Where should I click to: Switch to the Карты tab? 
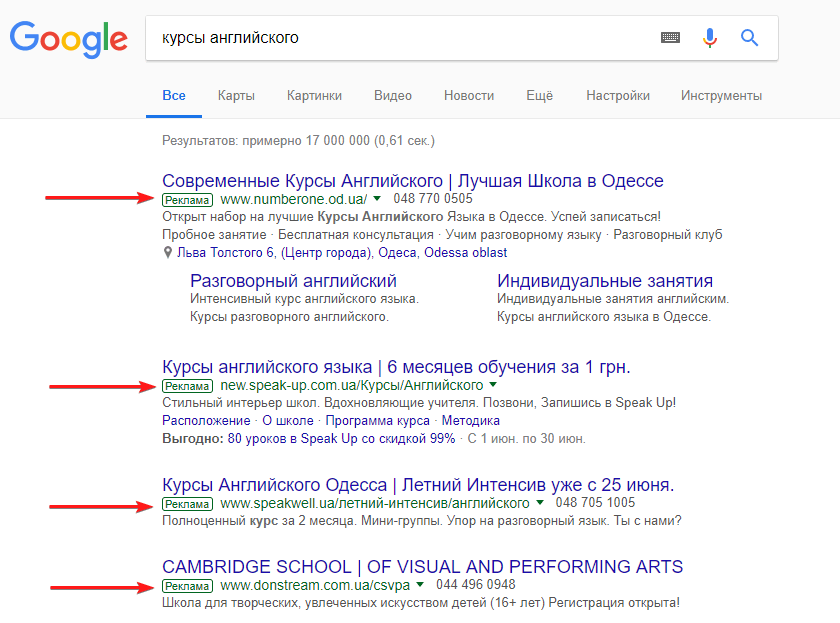pos(236,95)
